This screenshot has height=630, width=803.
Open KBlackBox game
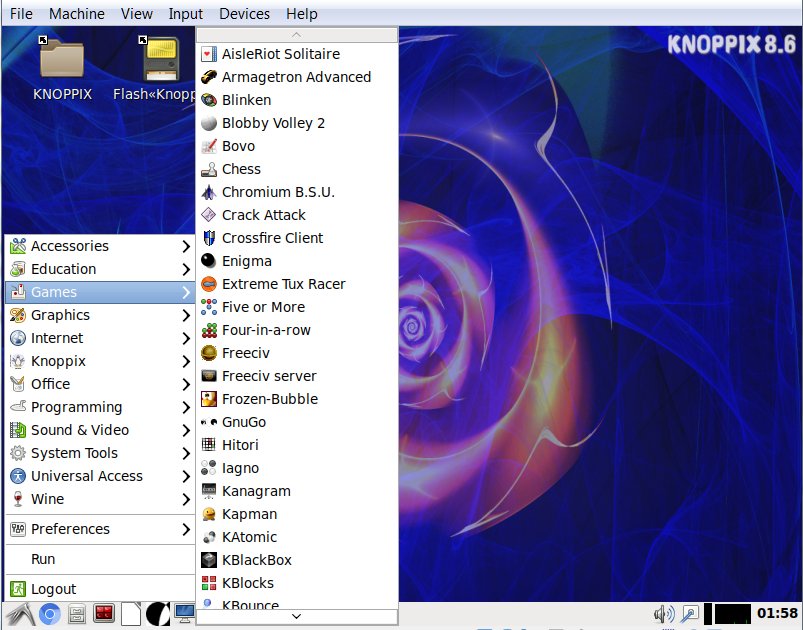coord(297,560)
